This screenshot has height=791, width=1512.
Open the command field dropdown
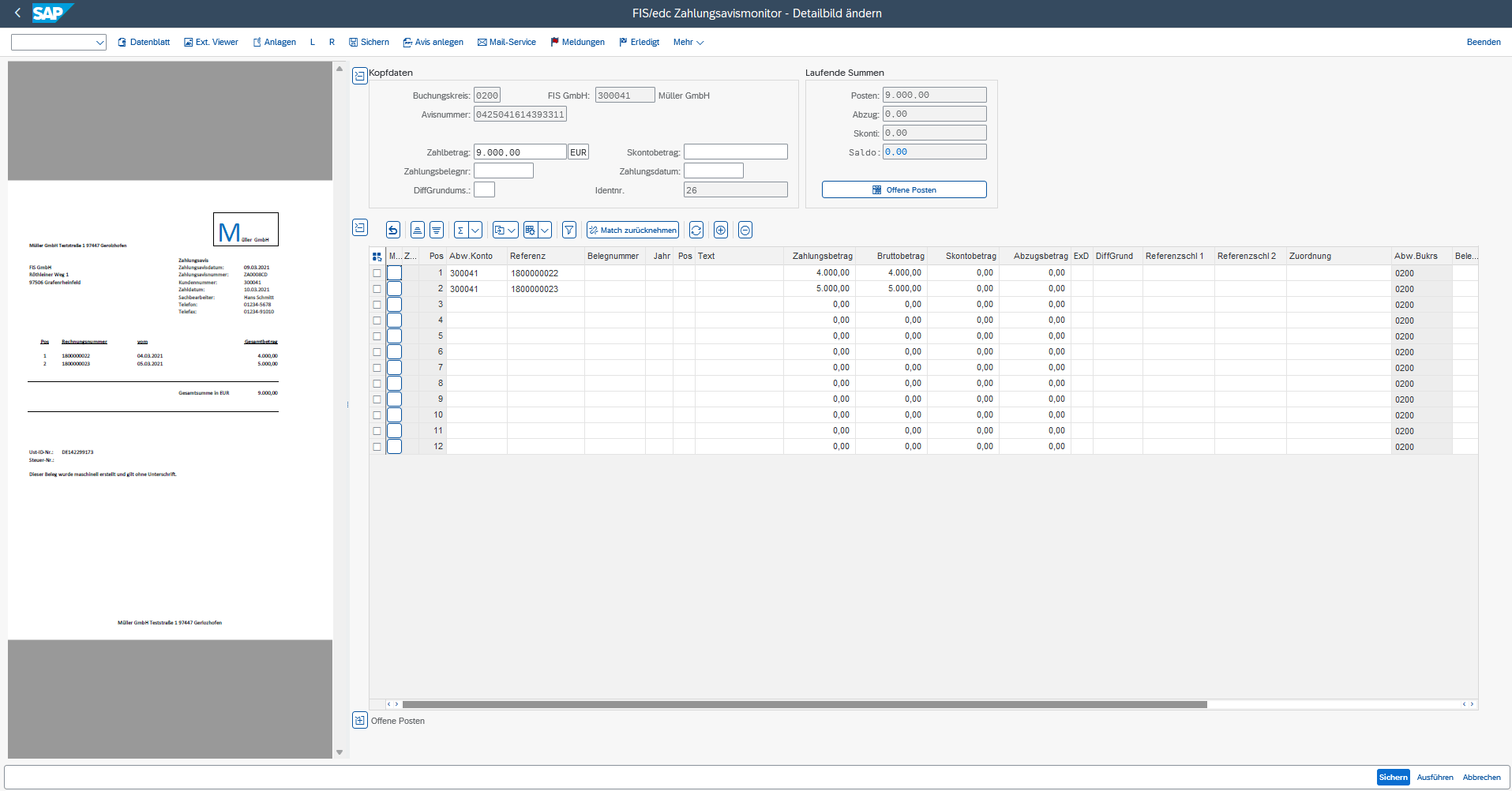(99, 43)
